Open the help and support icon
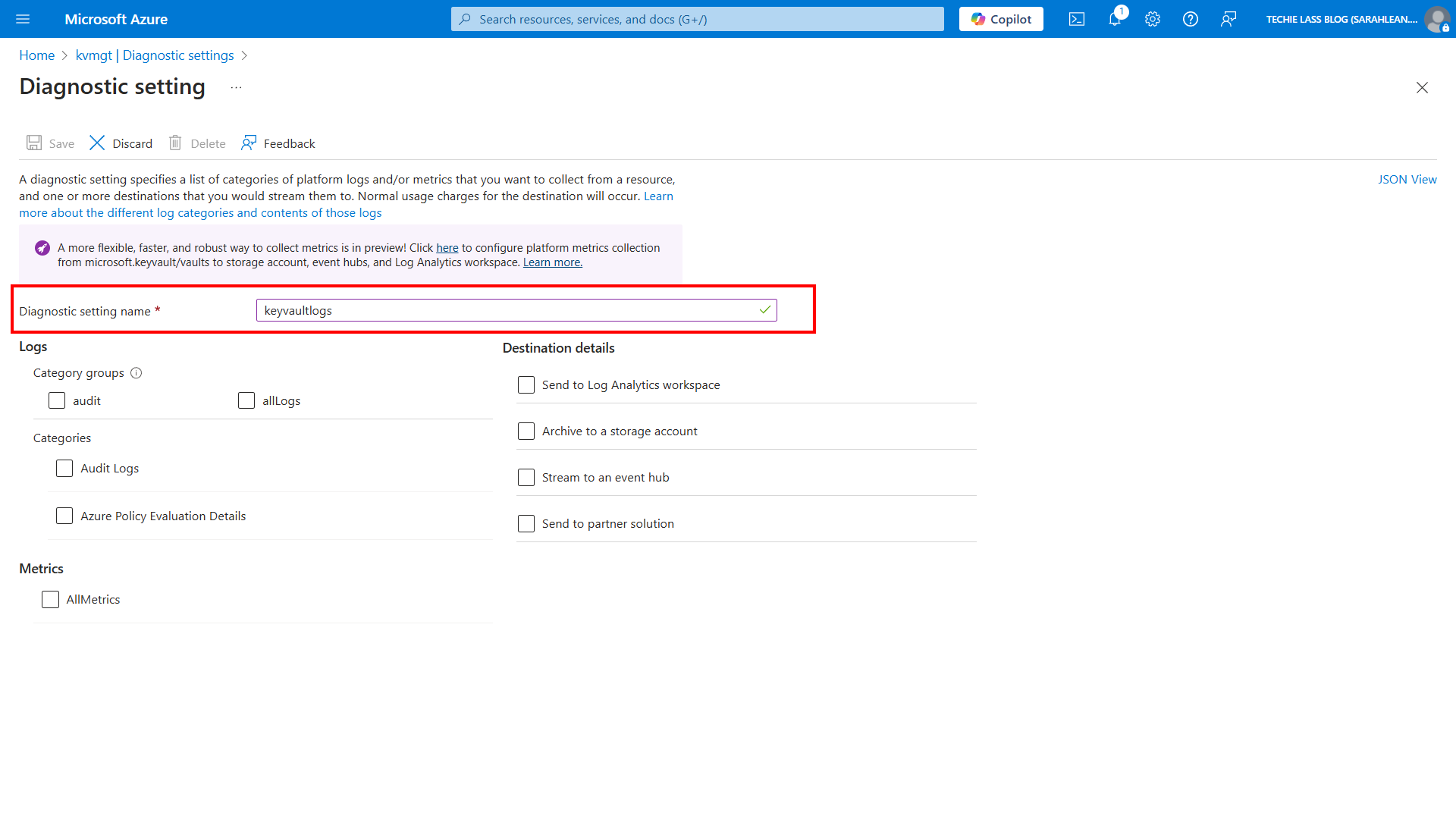This screenshot has width=1456, height=819. click(x=1190, y=19)
